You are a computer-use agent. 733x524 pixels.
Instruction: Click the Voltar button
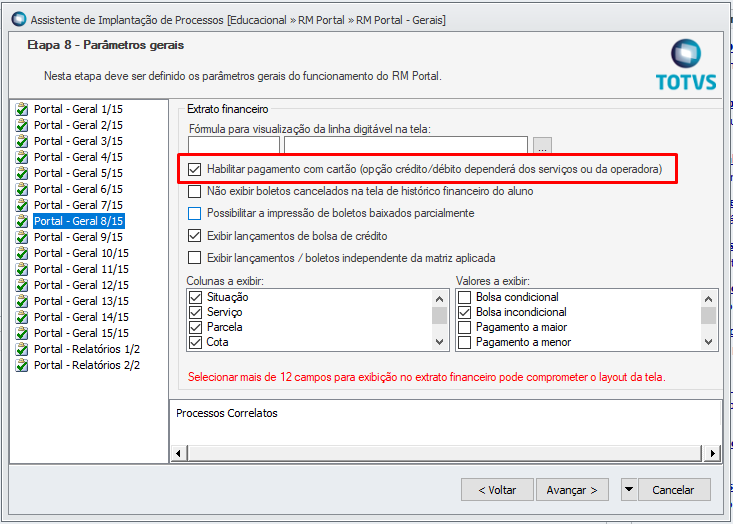(497, 489)
